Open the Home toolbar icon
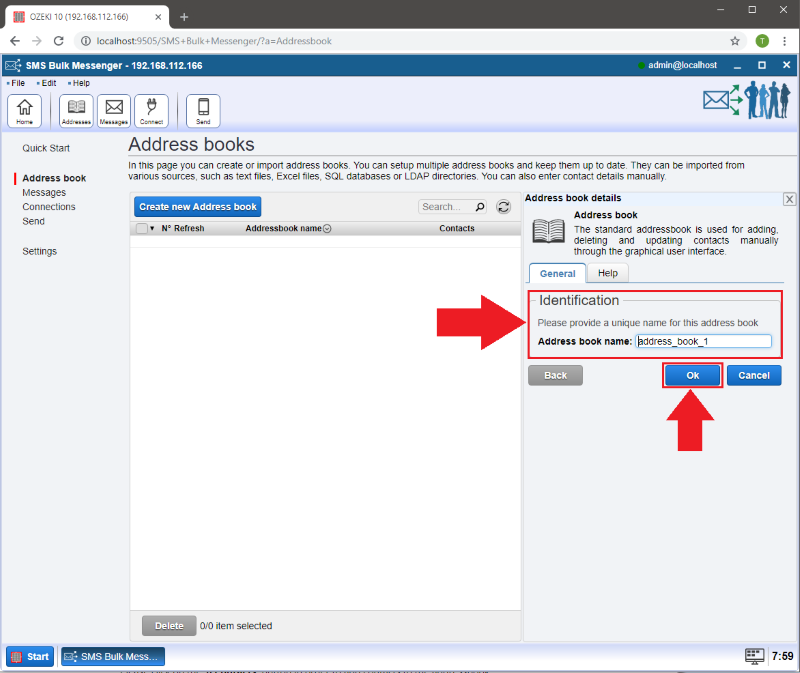 (24, 110)
